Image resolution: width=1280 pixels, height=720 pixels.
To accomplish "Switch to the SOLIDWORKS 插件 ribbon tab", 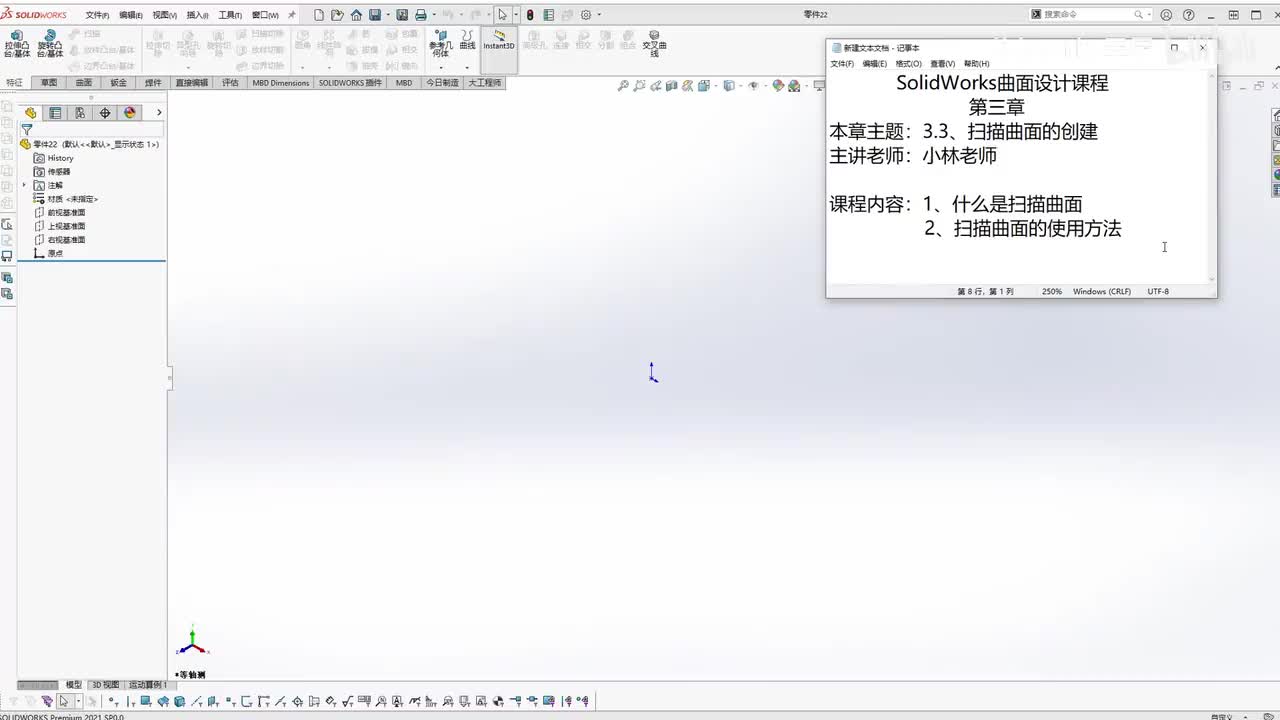I will point(351,83).
